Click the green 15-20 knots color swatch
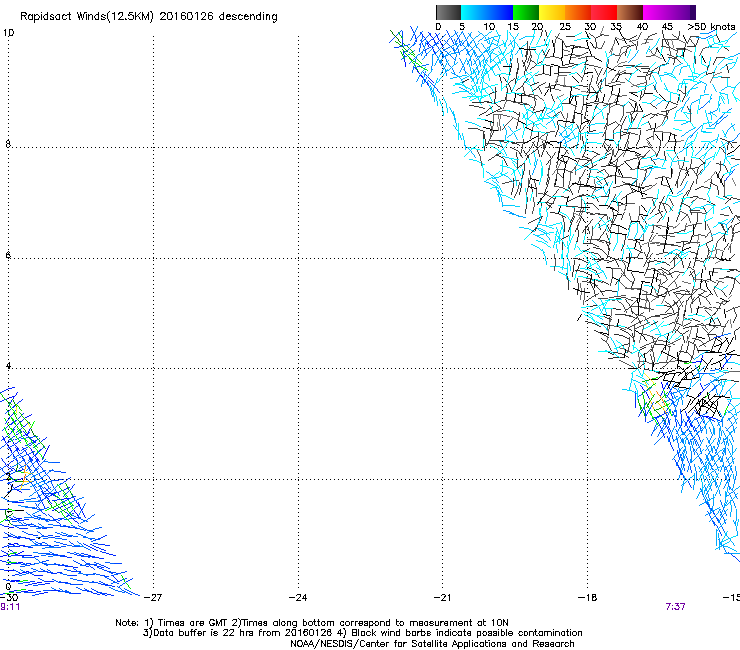740x650 pixels. 526,12
